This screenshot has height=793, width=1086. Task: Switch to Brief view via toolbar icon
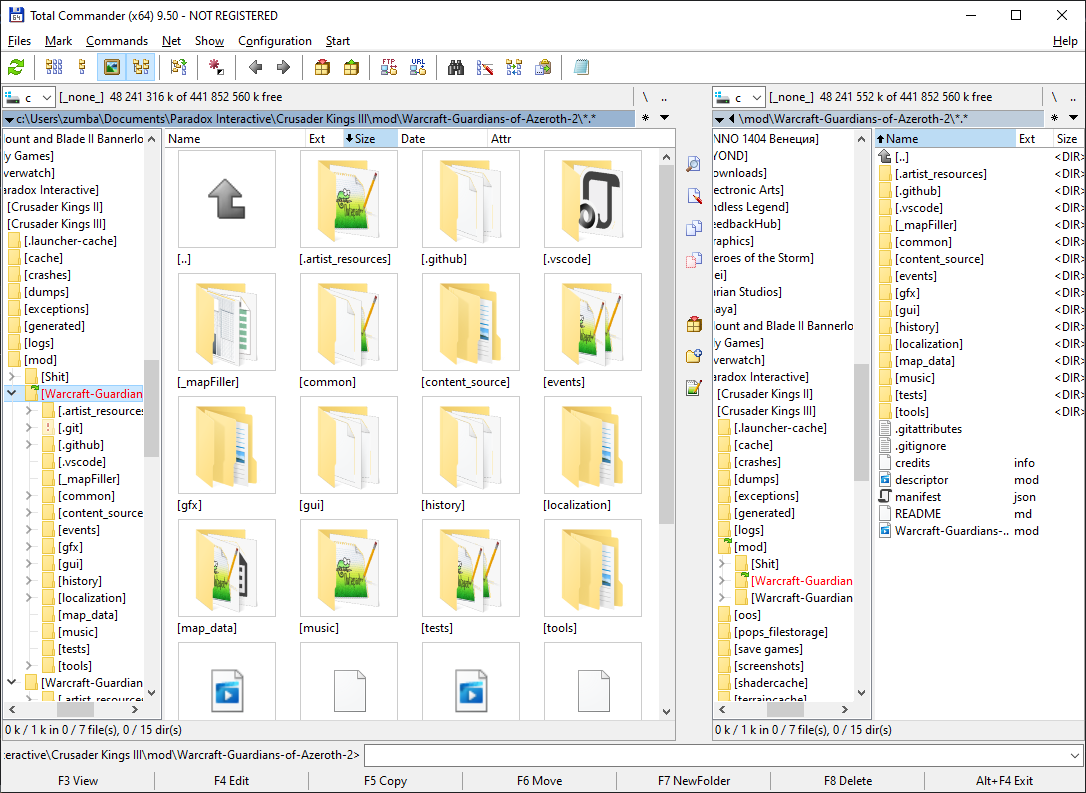pyautogui.click(x=53, y=67)
